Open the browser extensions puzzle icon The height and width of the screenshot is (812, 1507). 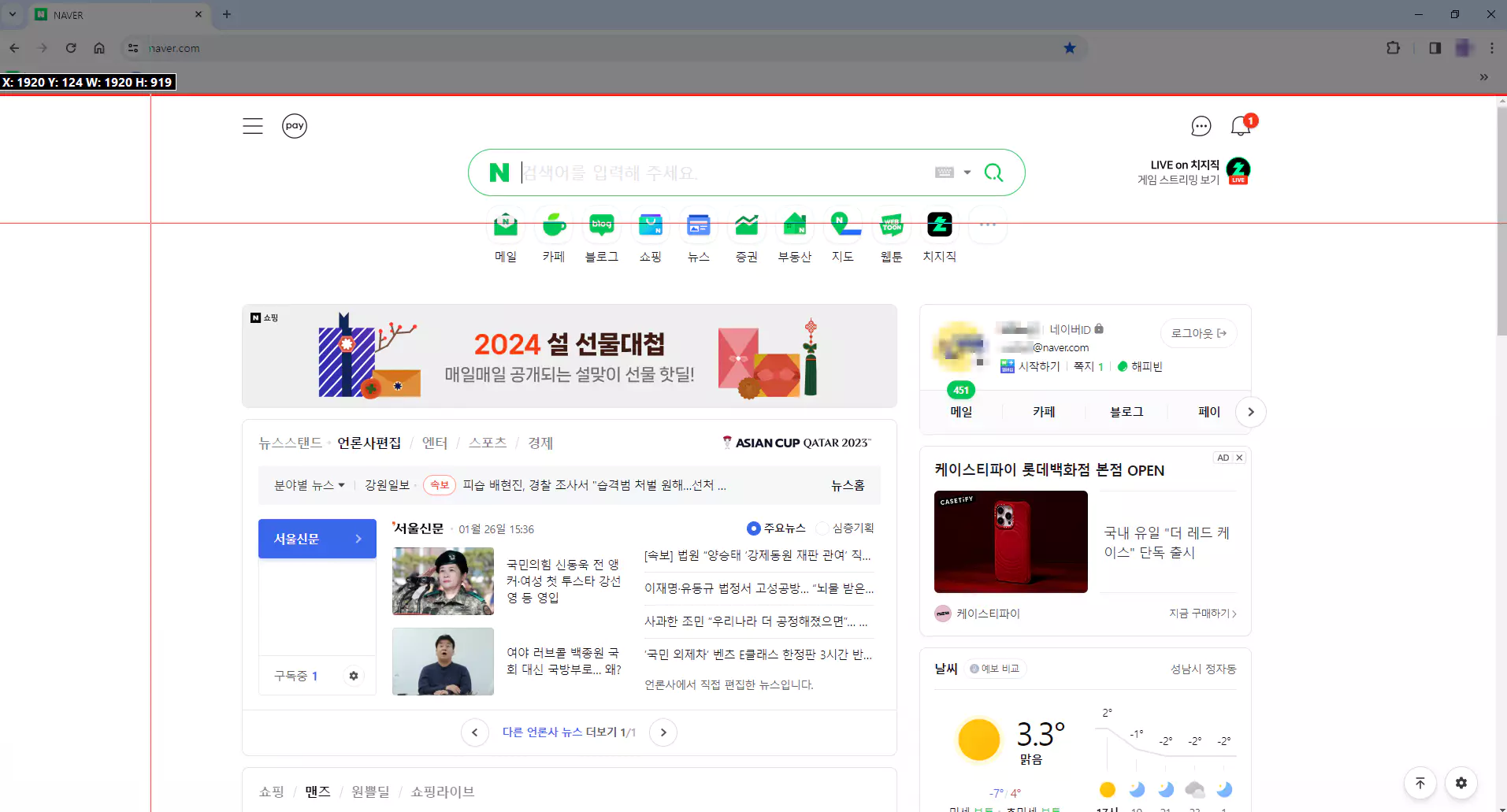1394,48
